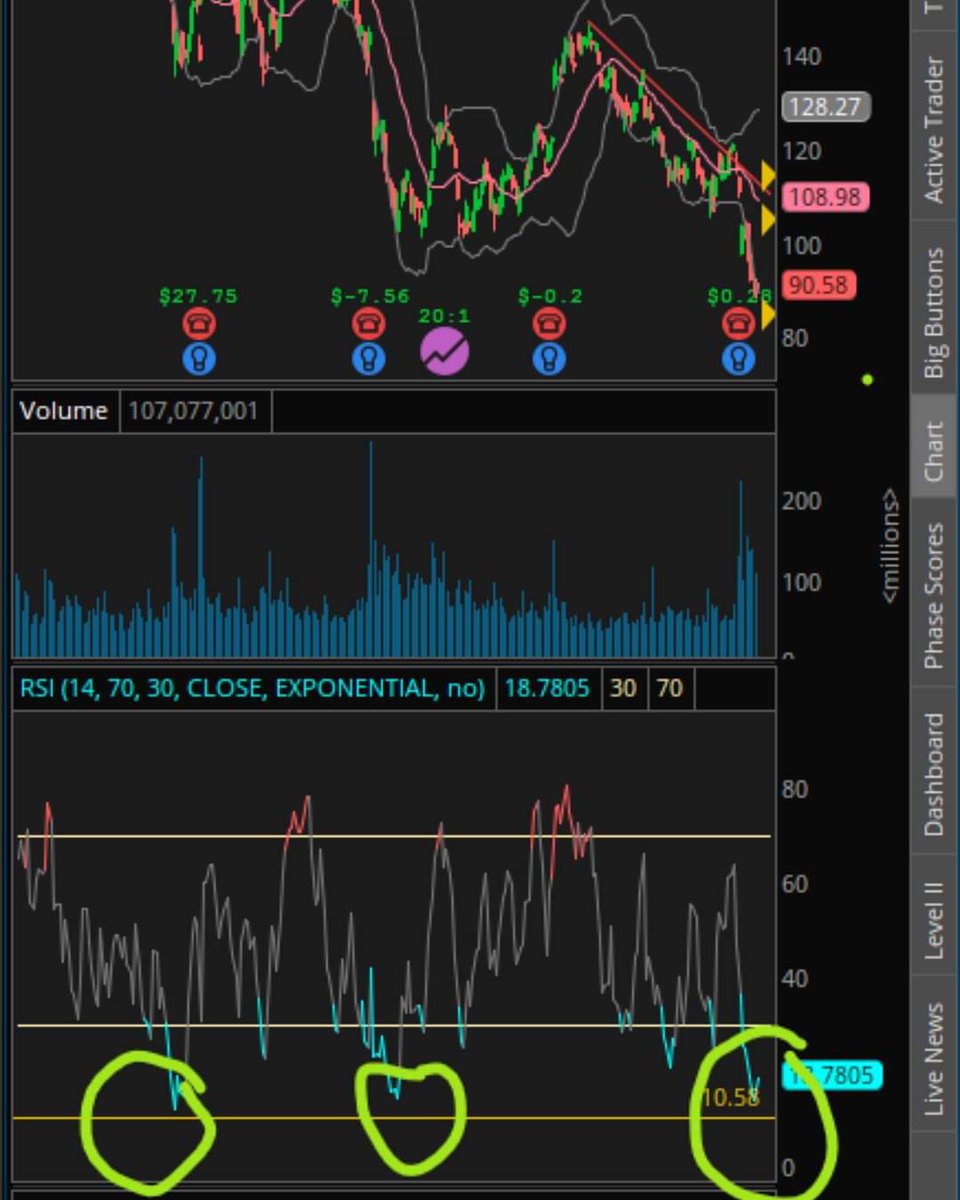Viewport: 960px width, 1200px height.
Task: Click the yellow arrow marker beside 108.98
Action: pyautogui.click(x=768, y=220)
